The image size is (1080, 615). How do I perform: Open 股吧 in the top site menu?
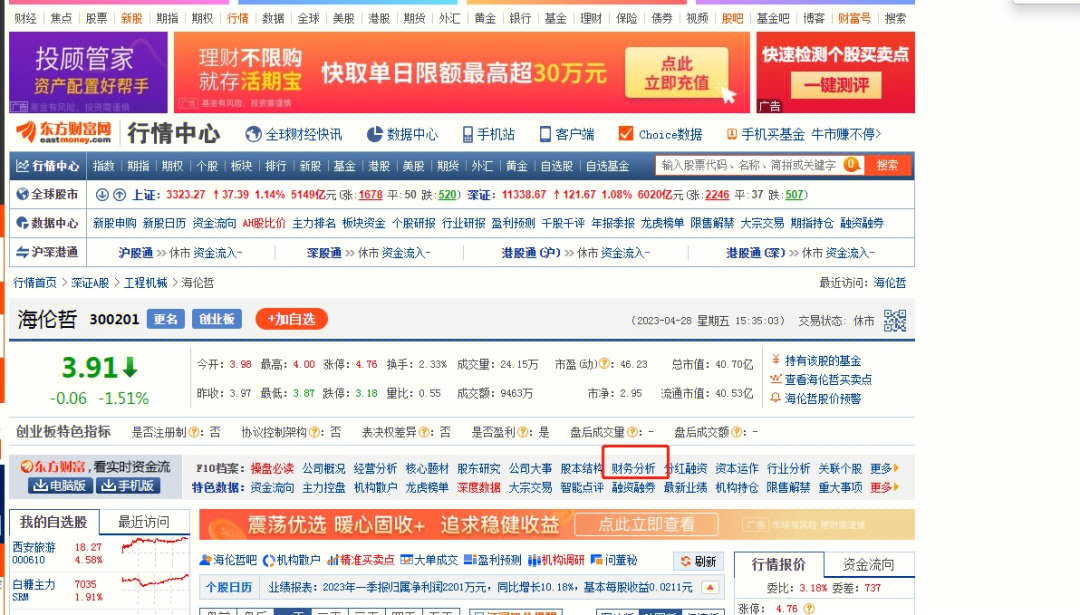[x=732, y=19]
